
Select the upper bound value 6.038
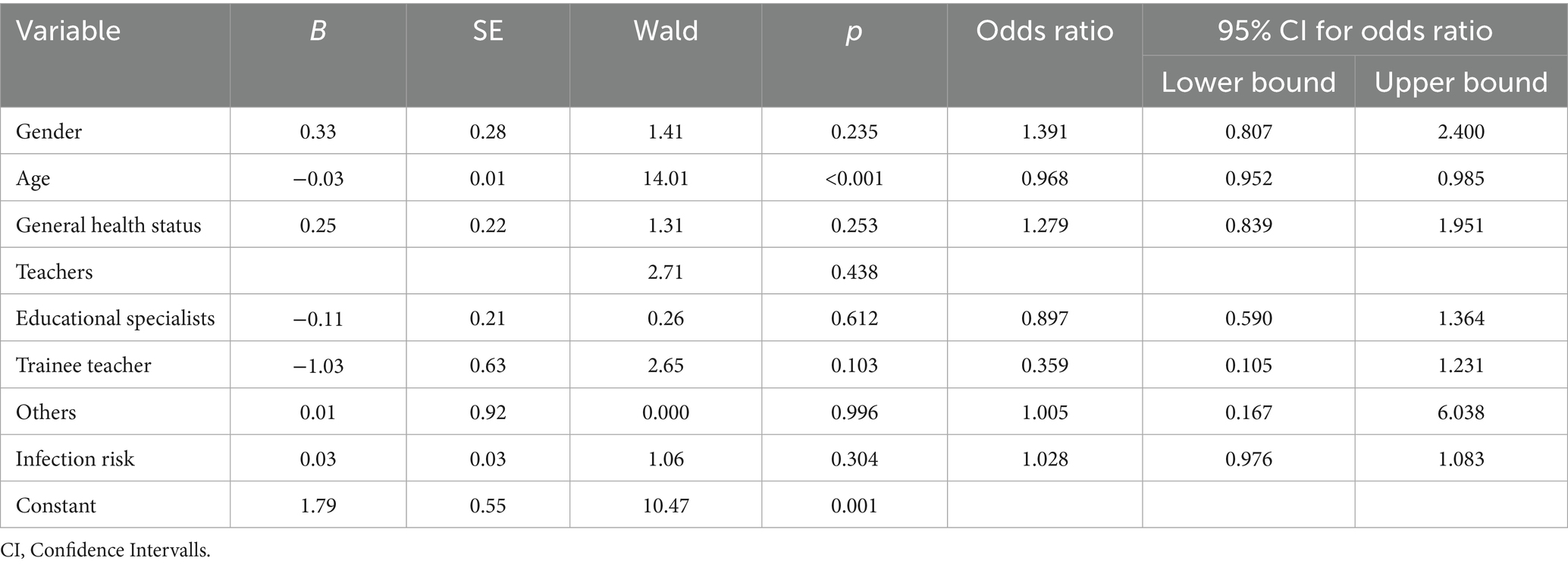point(1460,412)
